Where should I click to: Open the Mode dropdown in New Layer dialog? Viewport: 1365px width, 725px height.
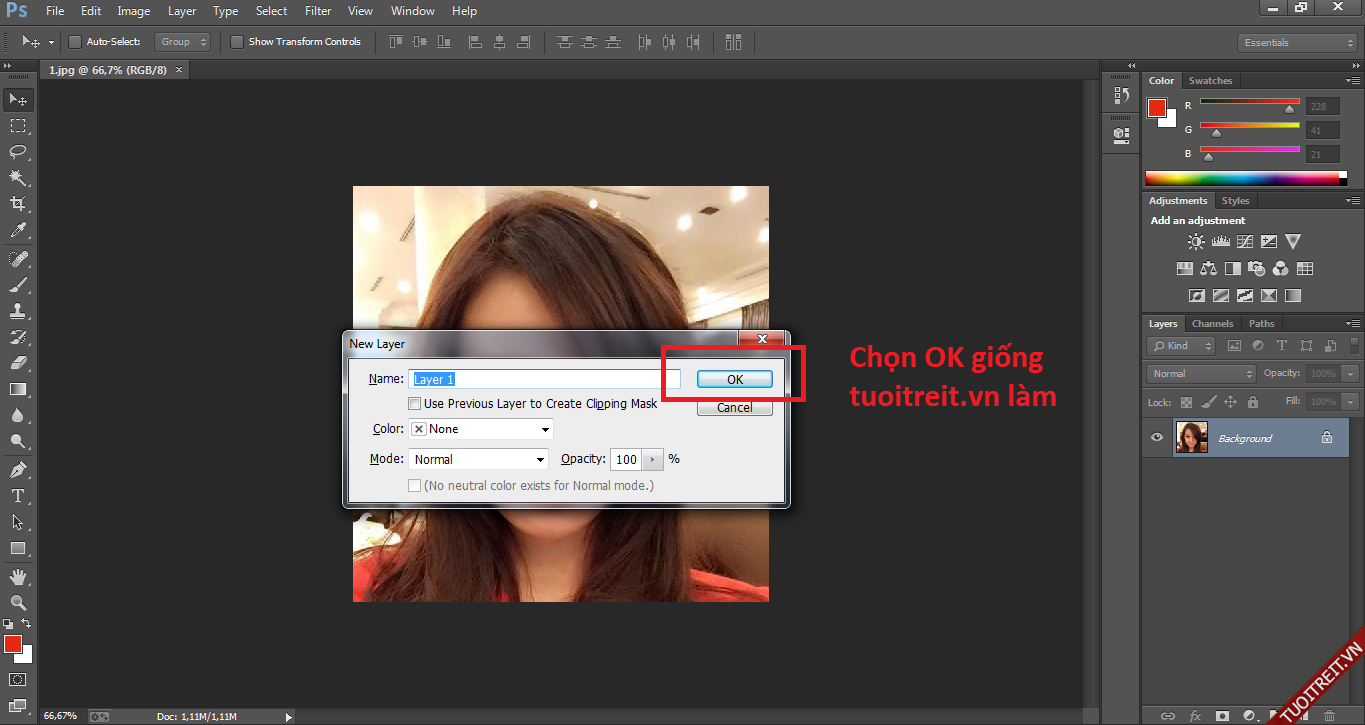tap(479, 459)
